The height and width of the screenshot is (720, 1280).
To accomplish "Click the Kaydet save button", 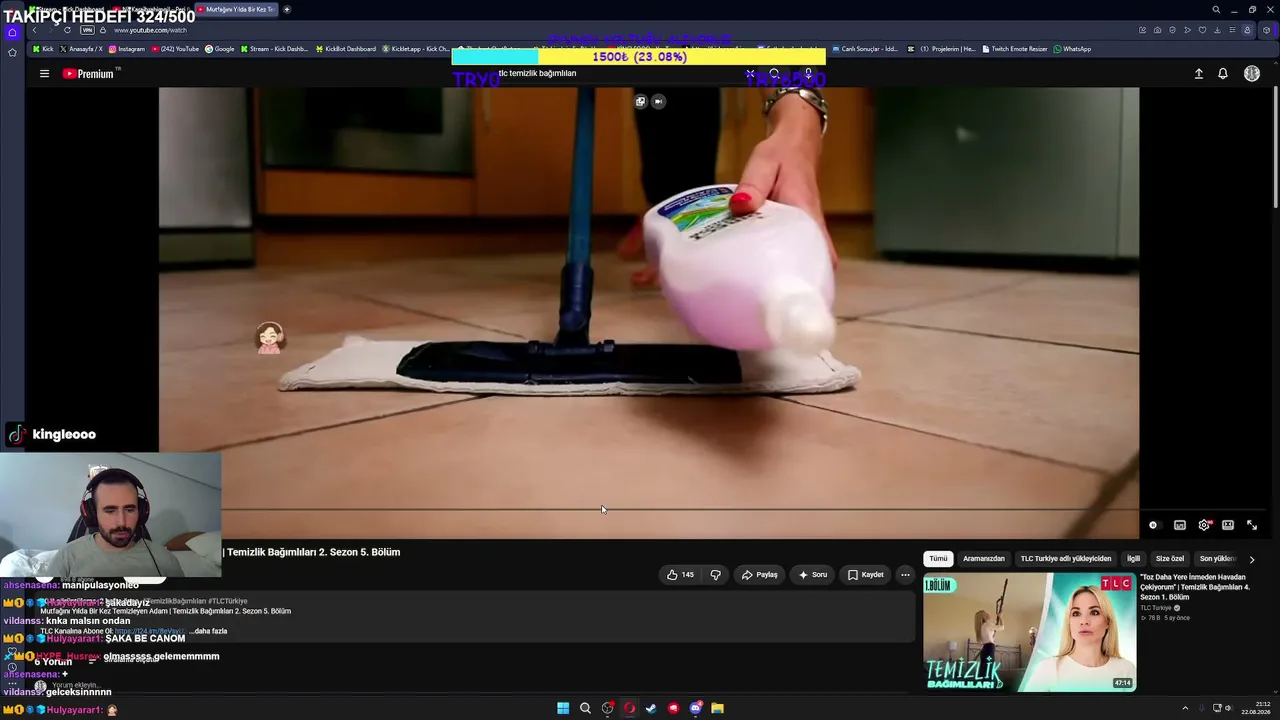I will tap(866, 575).
